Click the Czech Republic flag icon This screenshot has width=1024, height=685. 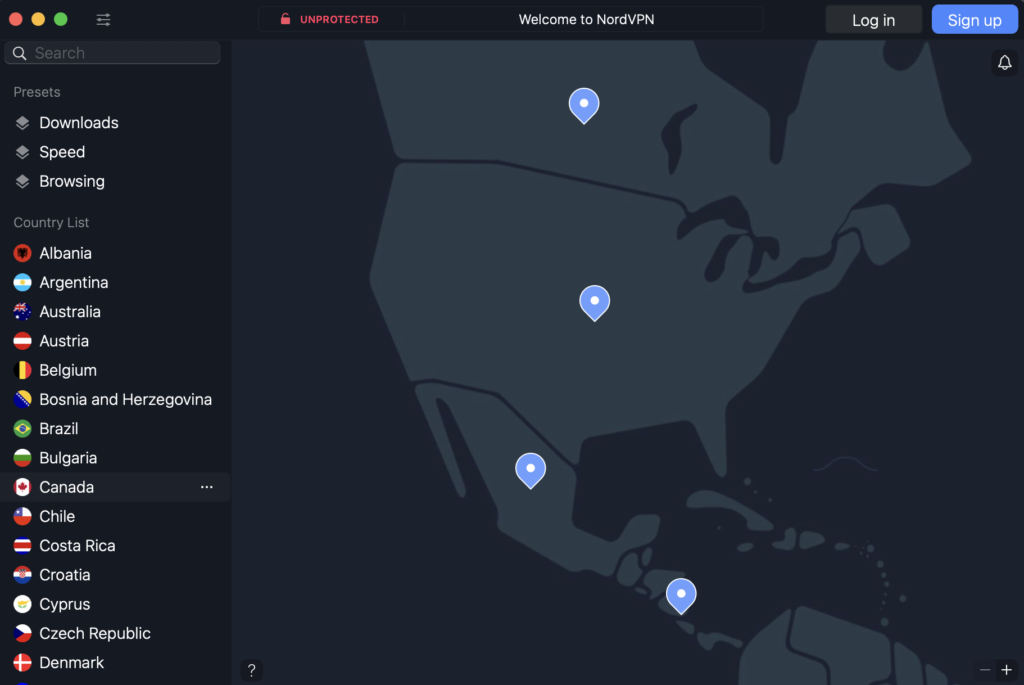(22, 633)
